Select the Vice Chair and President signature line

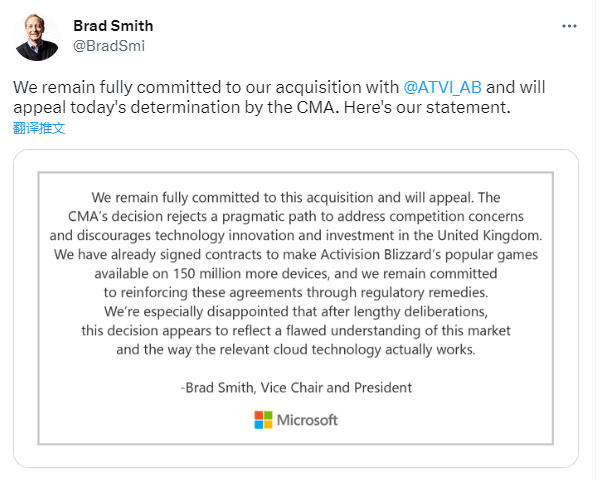[296, 388]
